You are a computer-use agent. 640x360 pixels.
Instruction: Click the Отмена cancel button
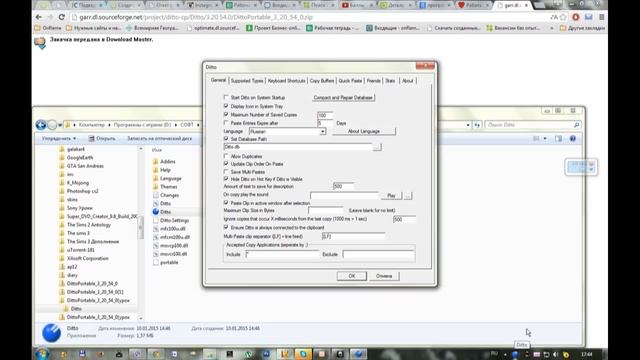384,276
